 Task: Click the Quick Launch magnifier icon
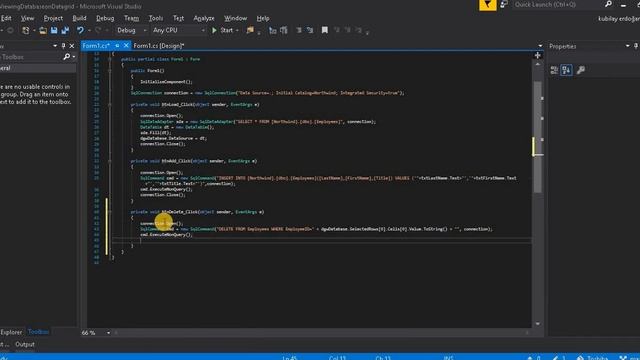(608, 4)
